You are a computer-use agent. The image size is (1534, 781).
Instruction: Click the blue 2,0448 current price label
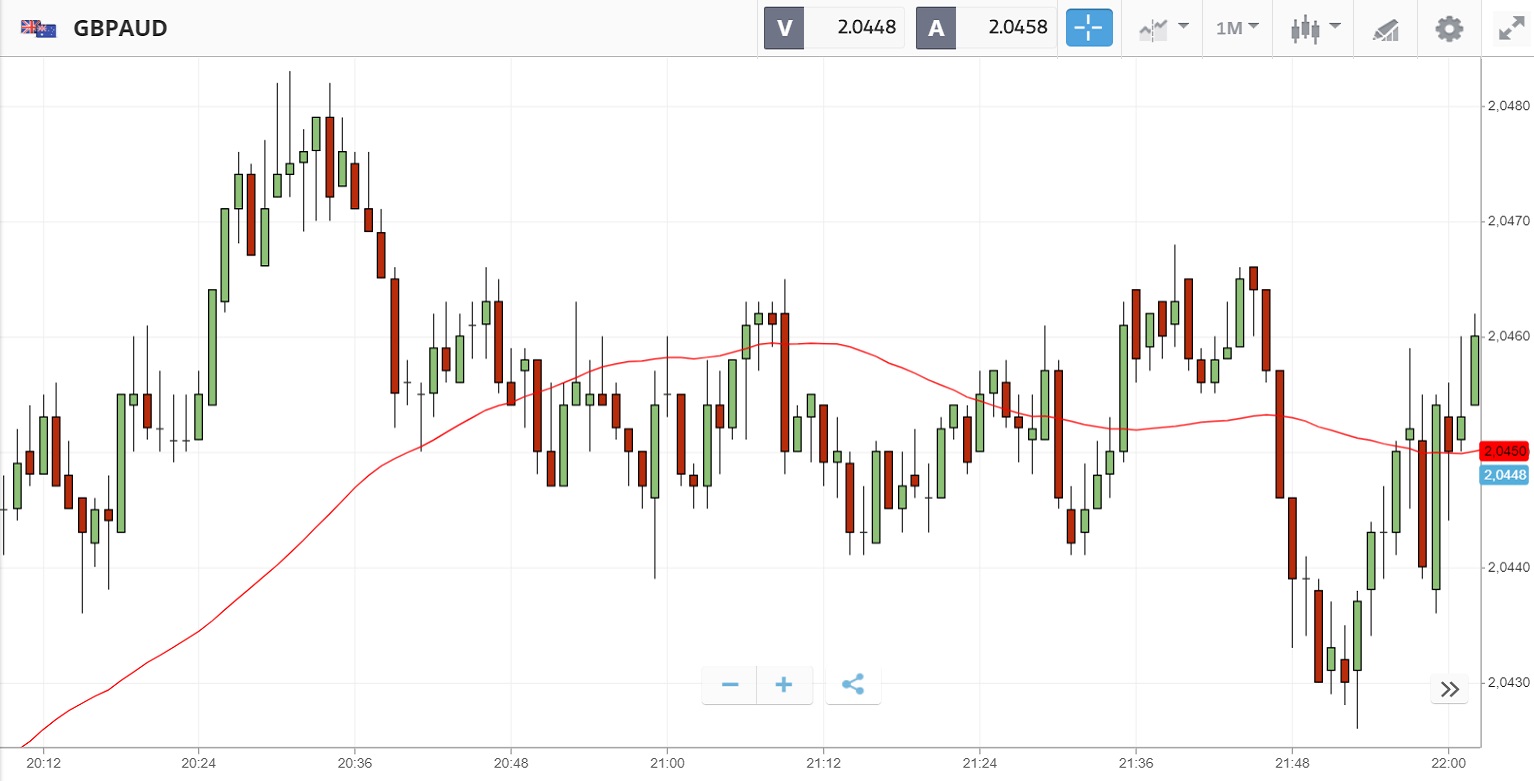pos(1504,475)
